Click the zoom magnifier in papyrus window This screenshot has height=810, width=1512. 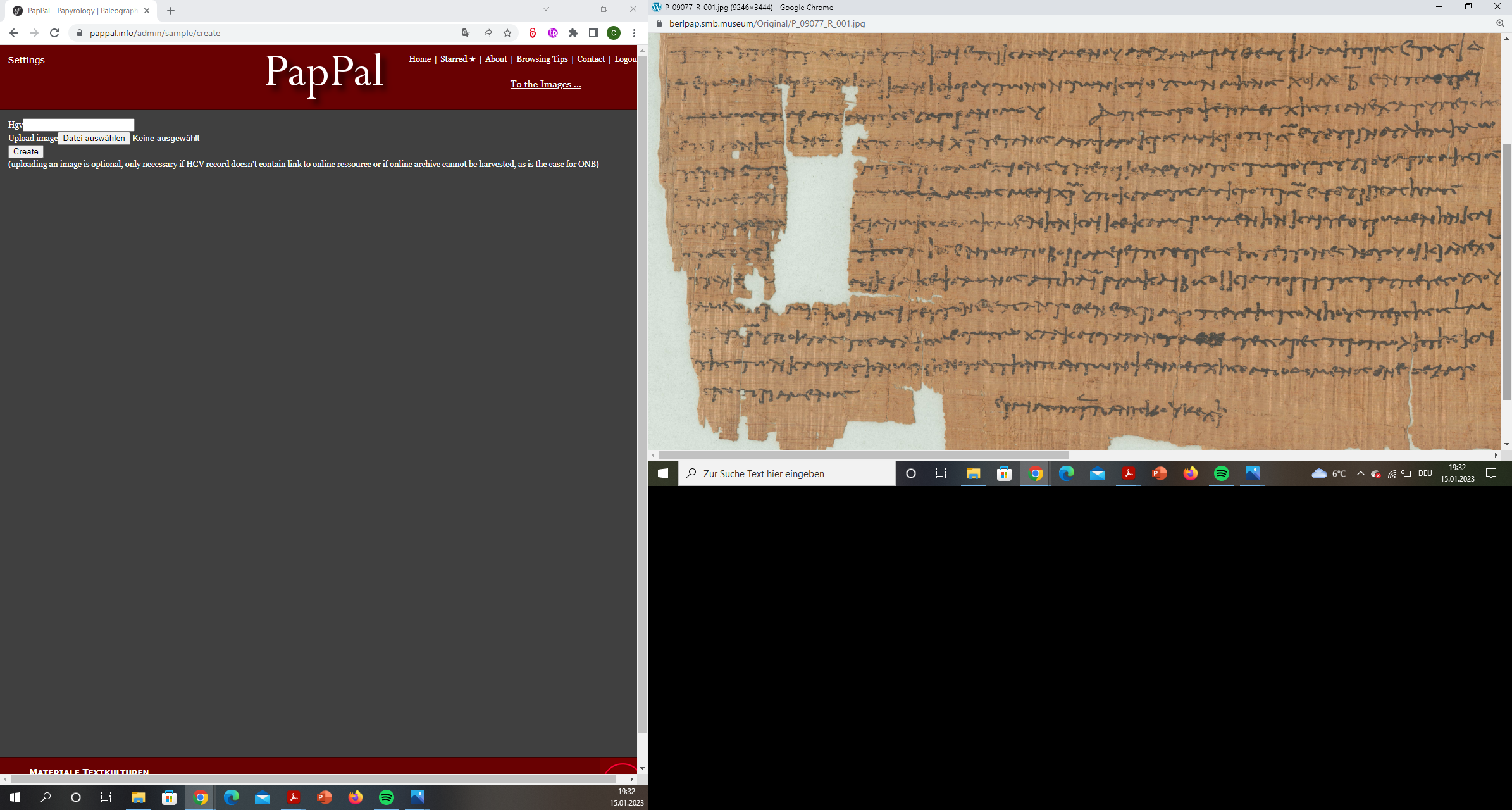coord(1500,23)
